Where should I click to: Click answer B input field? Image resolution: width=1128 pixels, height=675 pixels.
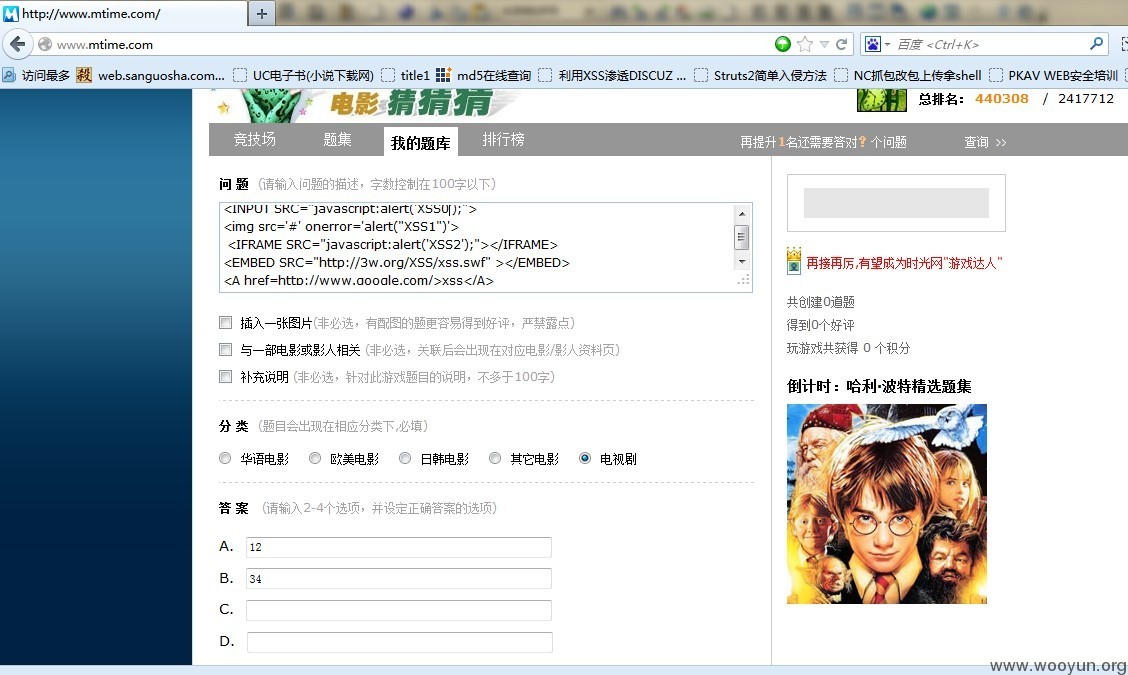(399, 579)
